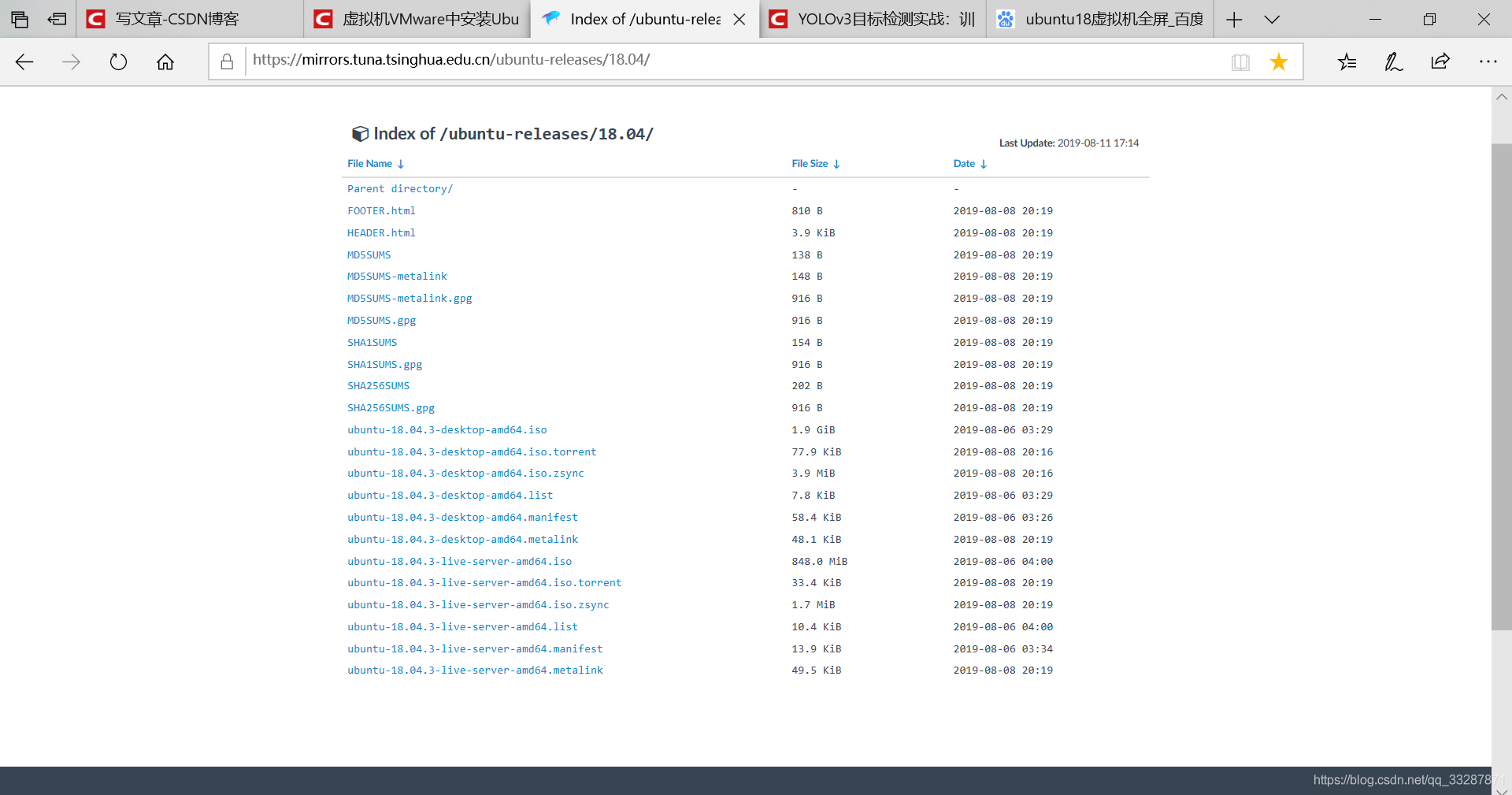Select the Index of /ubuntu-releases tab
Viewport: 1512px width, 795px height.
pos(644,19)
